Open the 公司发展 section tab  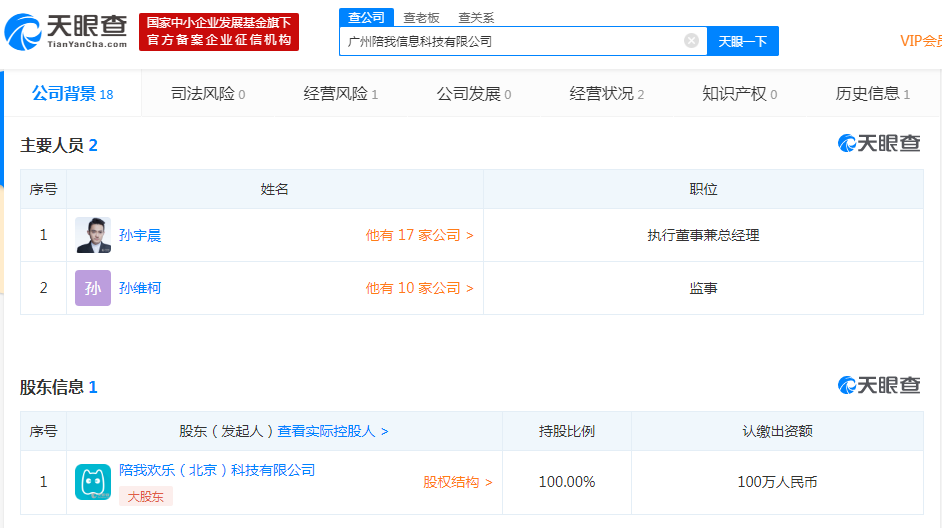[x=474, y=94]
